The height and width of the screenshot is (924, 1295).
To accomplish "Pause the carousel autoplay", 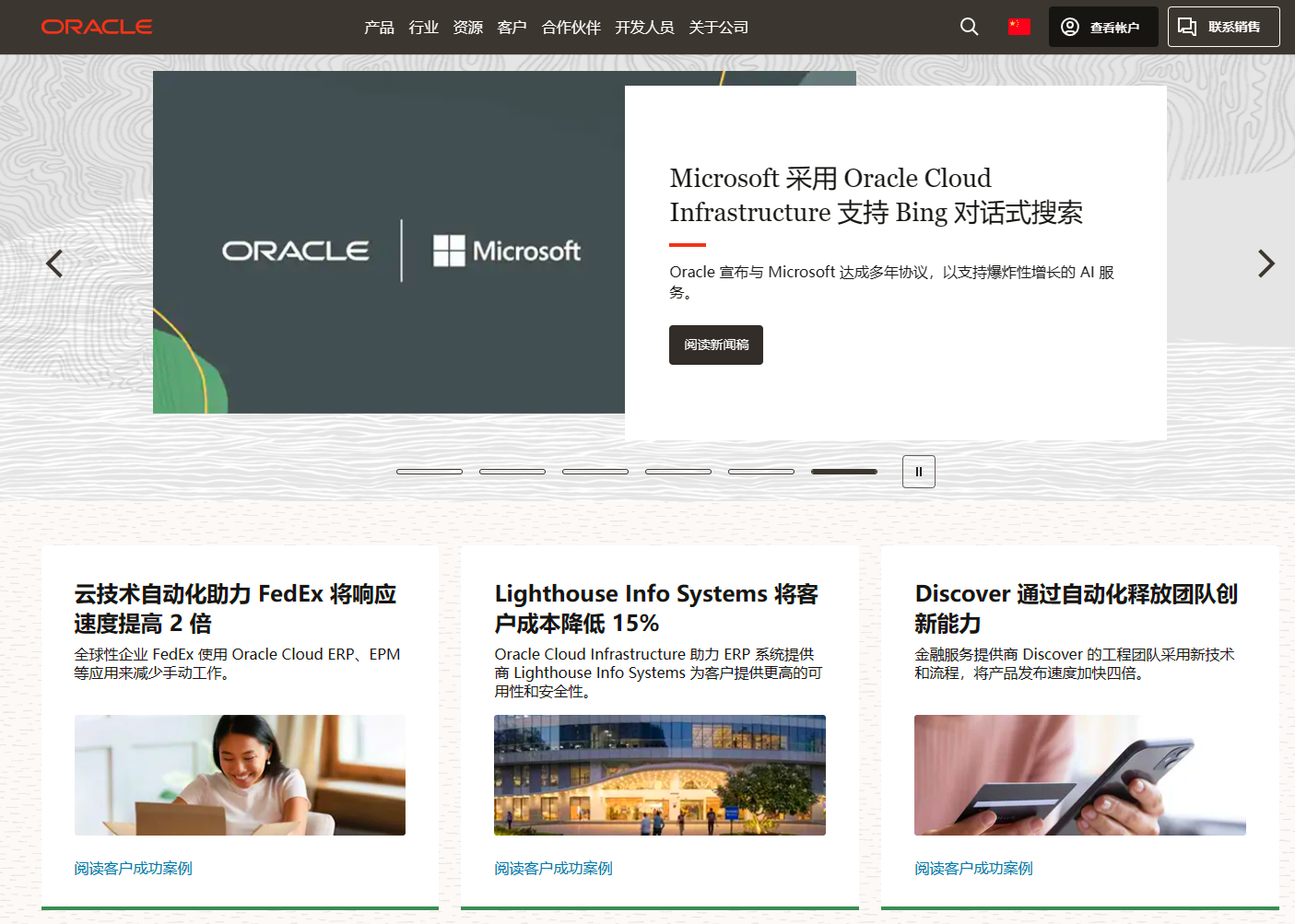I will [918, 472].
